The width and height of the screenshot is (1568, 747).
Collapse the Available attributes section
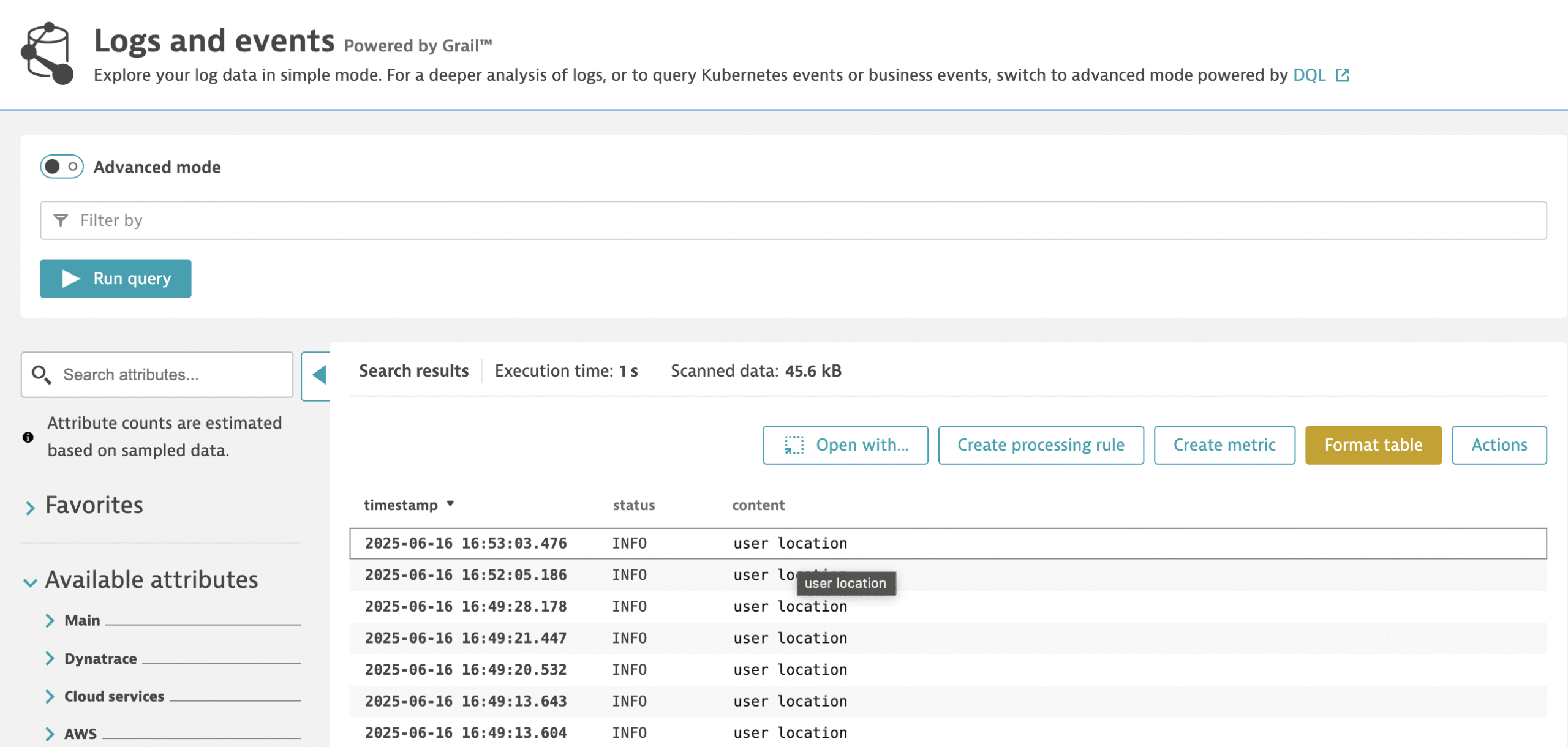(30, 582)
